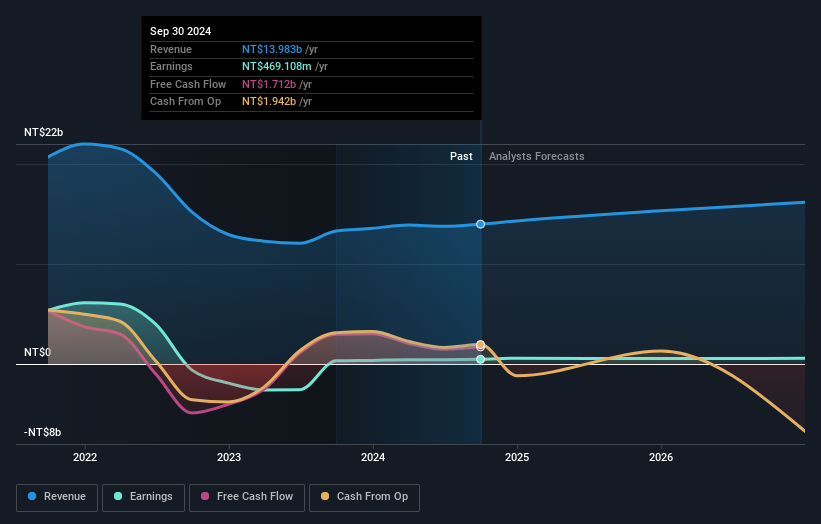Click the NT$469.108m earnings value
This screenshot has width=821, height=524.
click(x=276, y=66)
